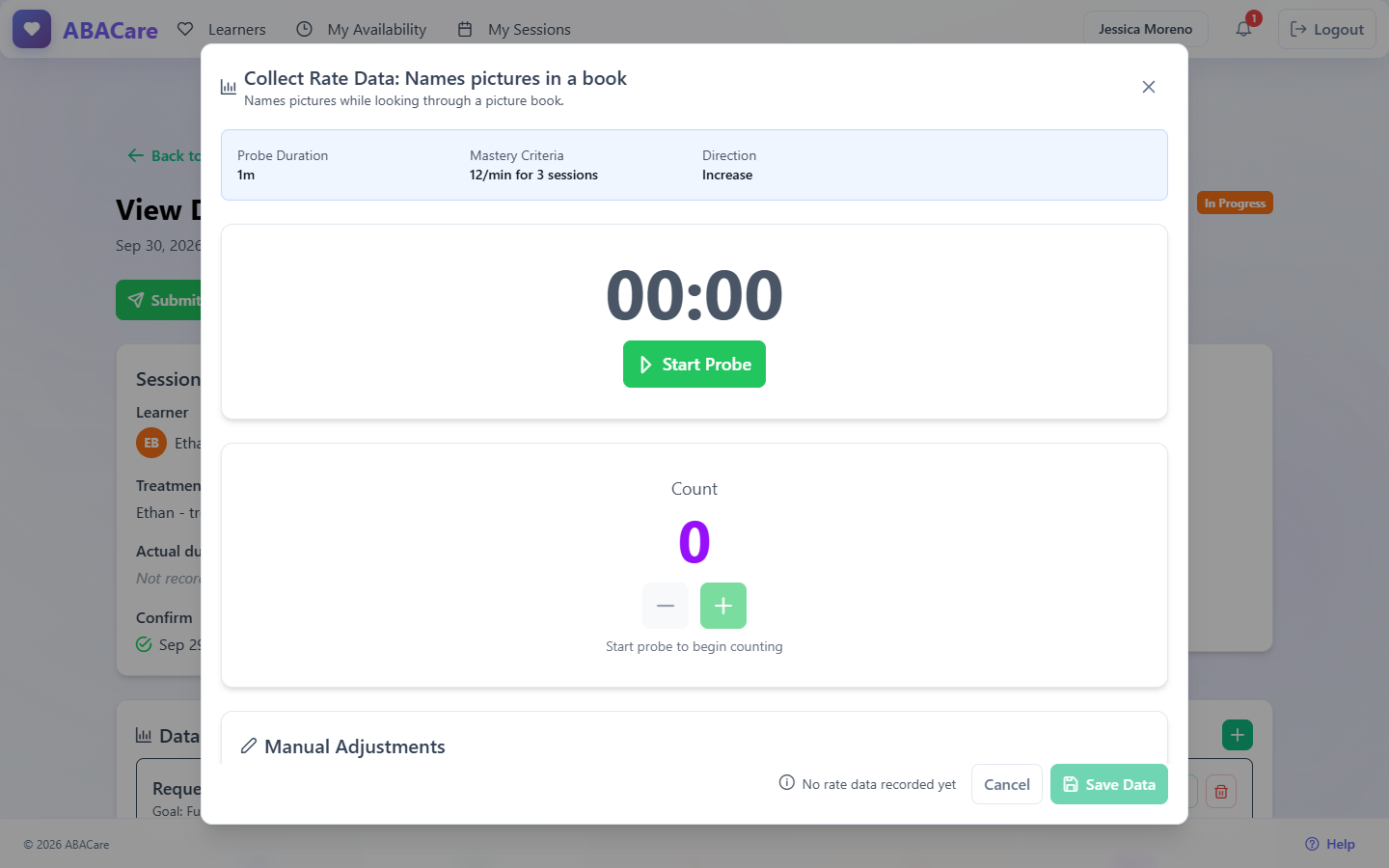This screenshot has height=868, width=1389.
Task: Click the dialog title Collect Rate Data
Action: coord(435,78)
